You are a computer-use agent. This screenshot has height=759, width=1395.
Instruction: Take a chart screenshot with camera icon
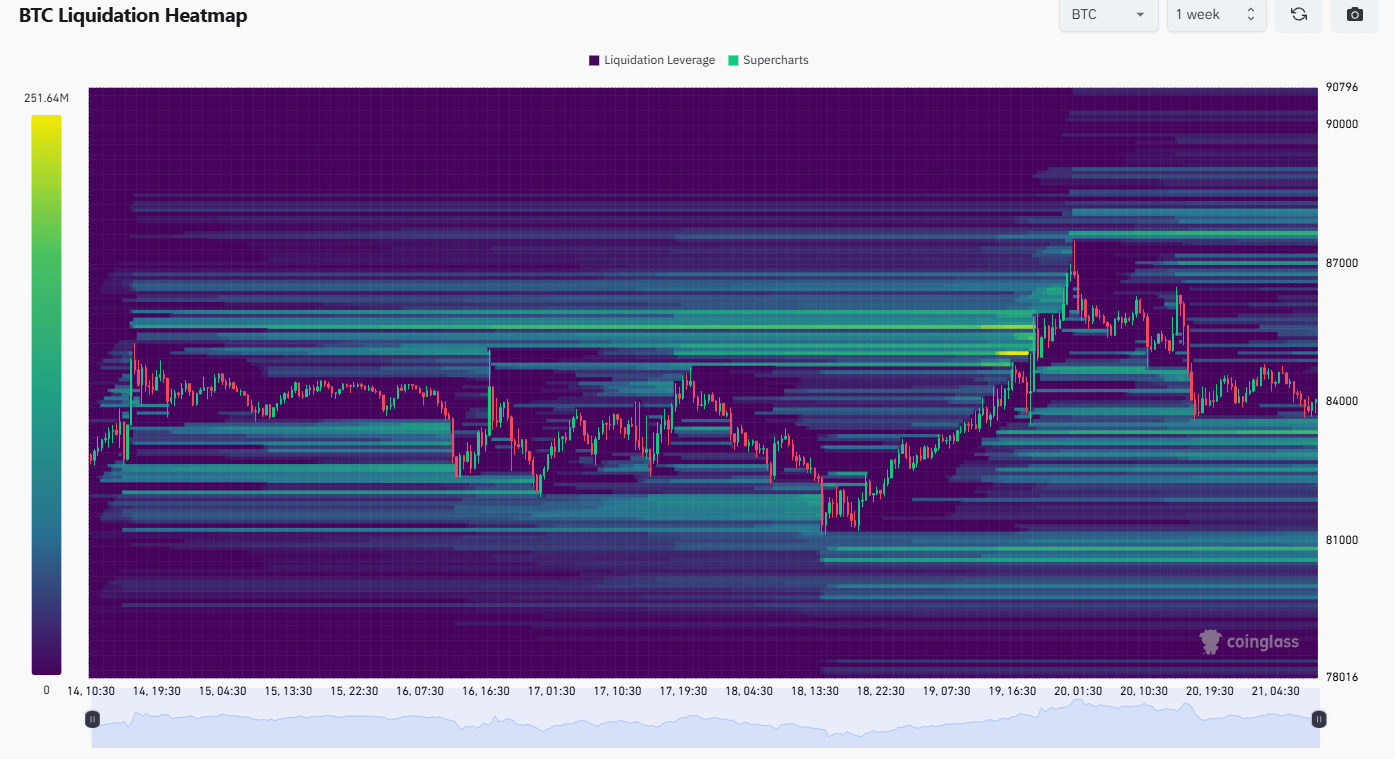[x=1355, y=14]
